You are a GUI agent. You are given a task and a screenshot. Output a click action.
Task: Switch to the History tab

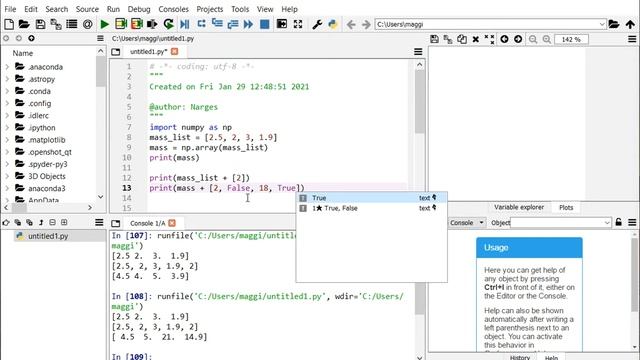(x=520, y=357)
